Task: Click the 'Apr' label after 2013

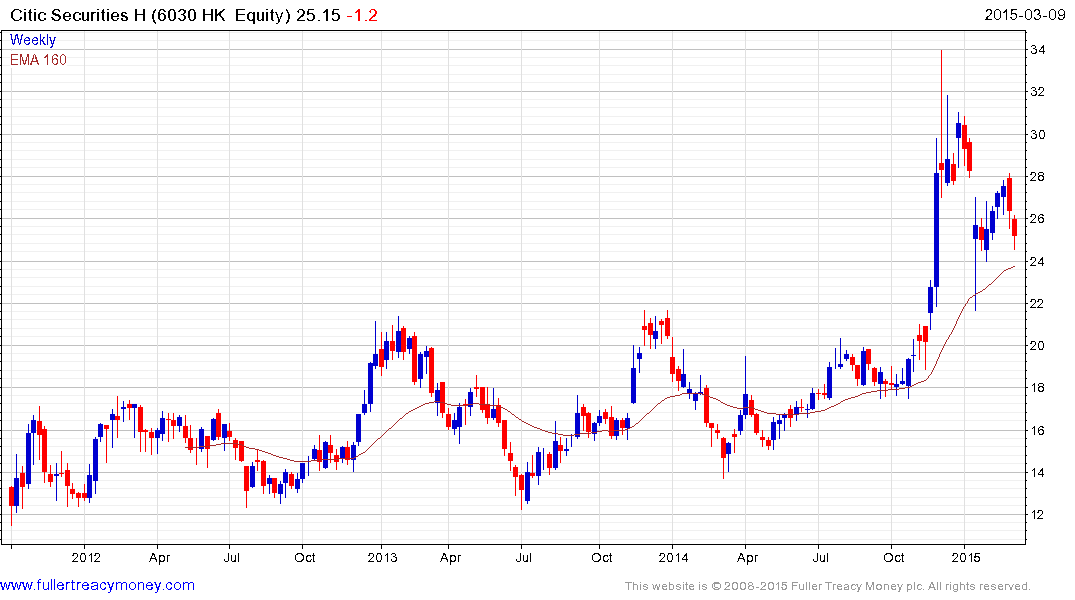Action: [x=450, y=557]
